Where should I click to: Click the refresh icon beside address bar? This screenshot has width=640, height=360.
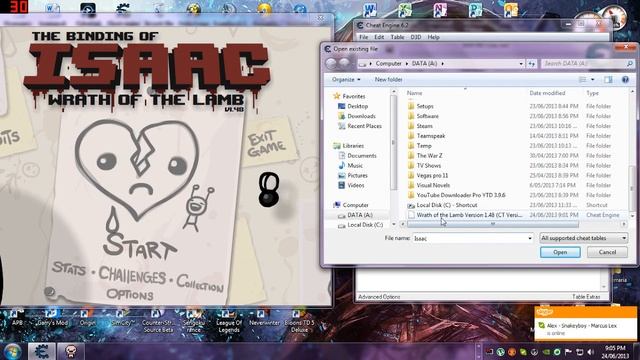[531, 64]
